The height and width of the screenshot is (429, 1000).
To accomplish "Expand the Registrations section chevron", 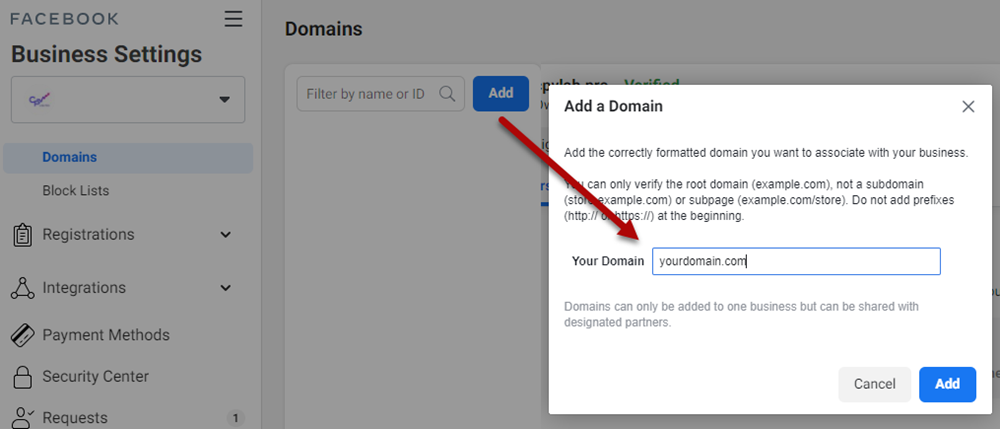I will [x=225, y=235].
